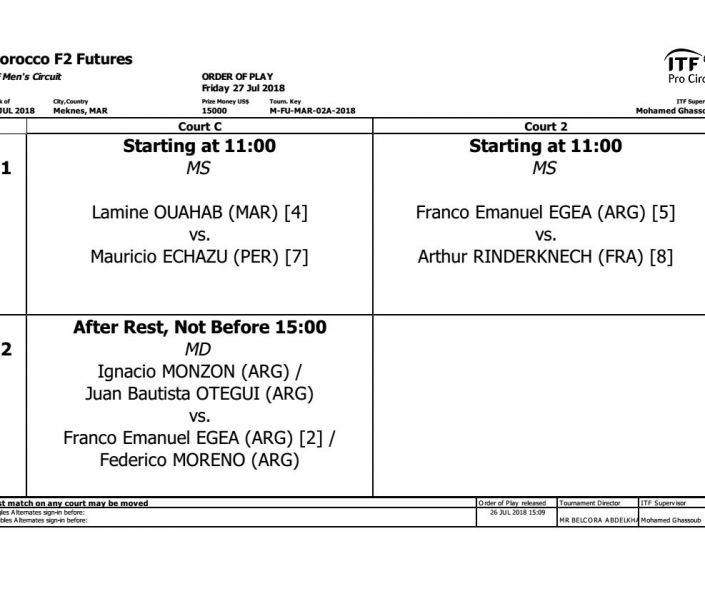
Task: Click the After Rest, Not Before 15:00 heading
Action: pos(200,327)
